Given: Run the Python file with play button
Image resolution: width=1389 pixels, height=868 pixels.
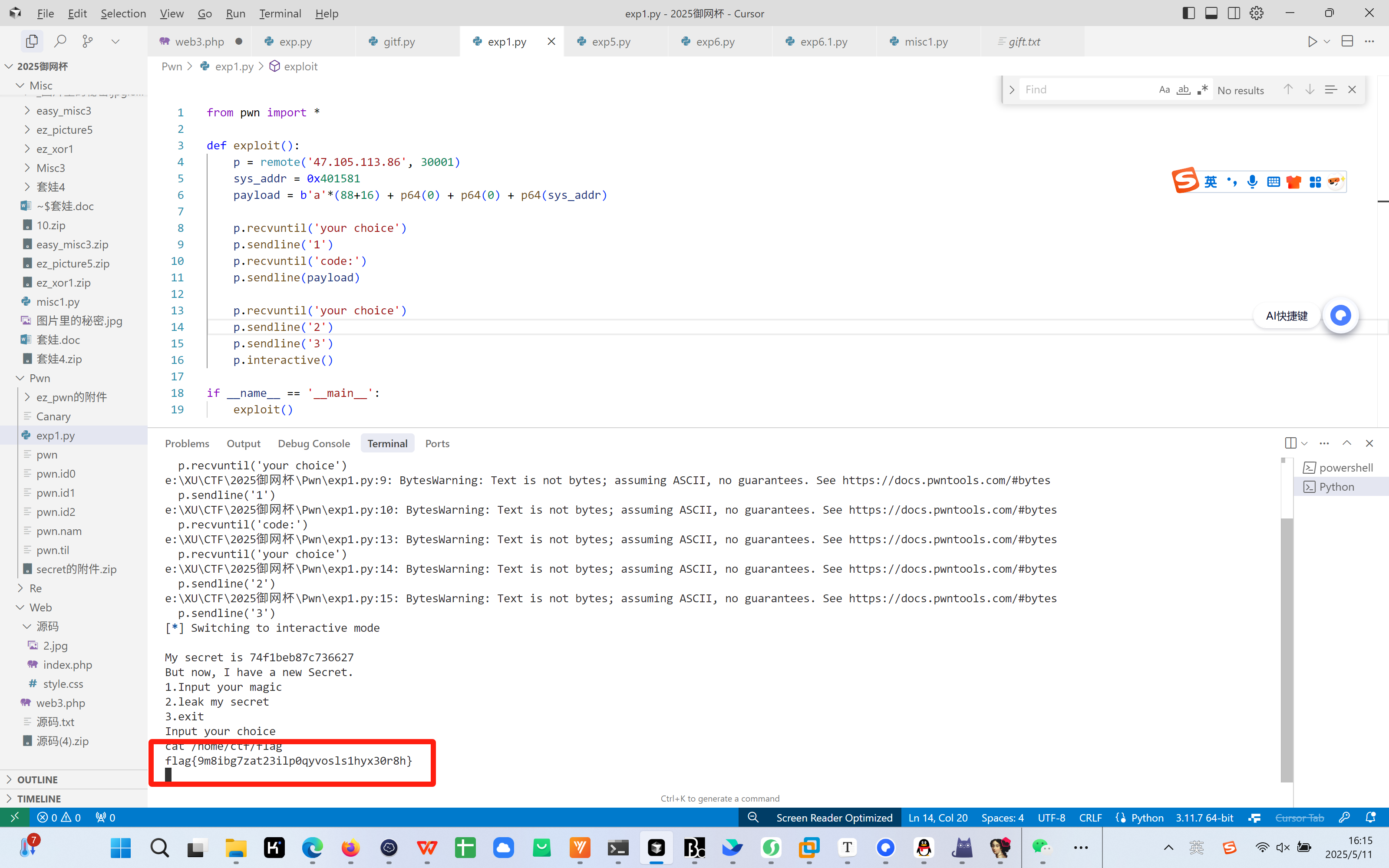Looking at the screenshot, I should [x=1312, y=41].
